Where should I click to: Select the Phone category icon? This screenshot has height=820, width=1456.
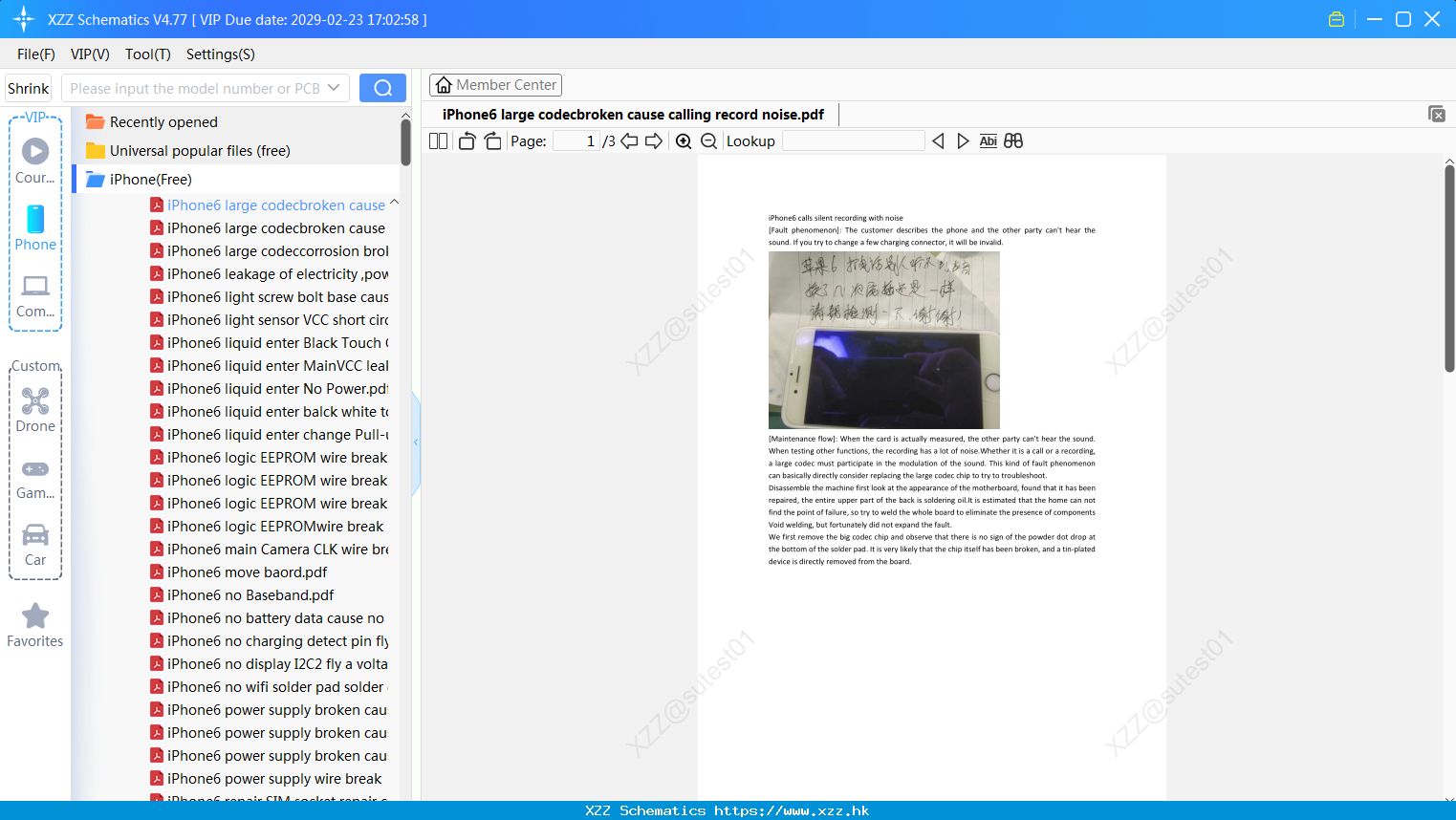click(x=35, y=227)
